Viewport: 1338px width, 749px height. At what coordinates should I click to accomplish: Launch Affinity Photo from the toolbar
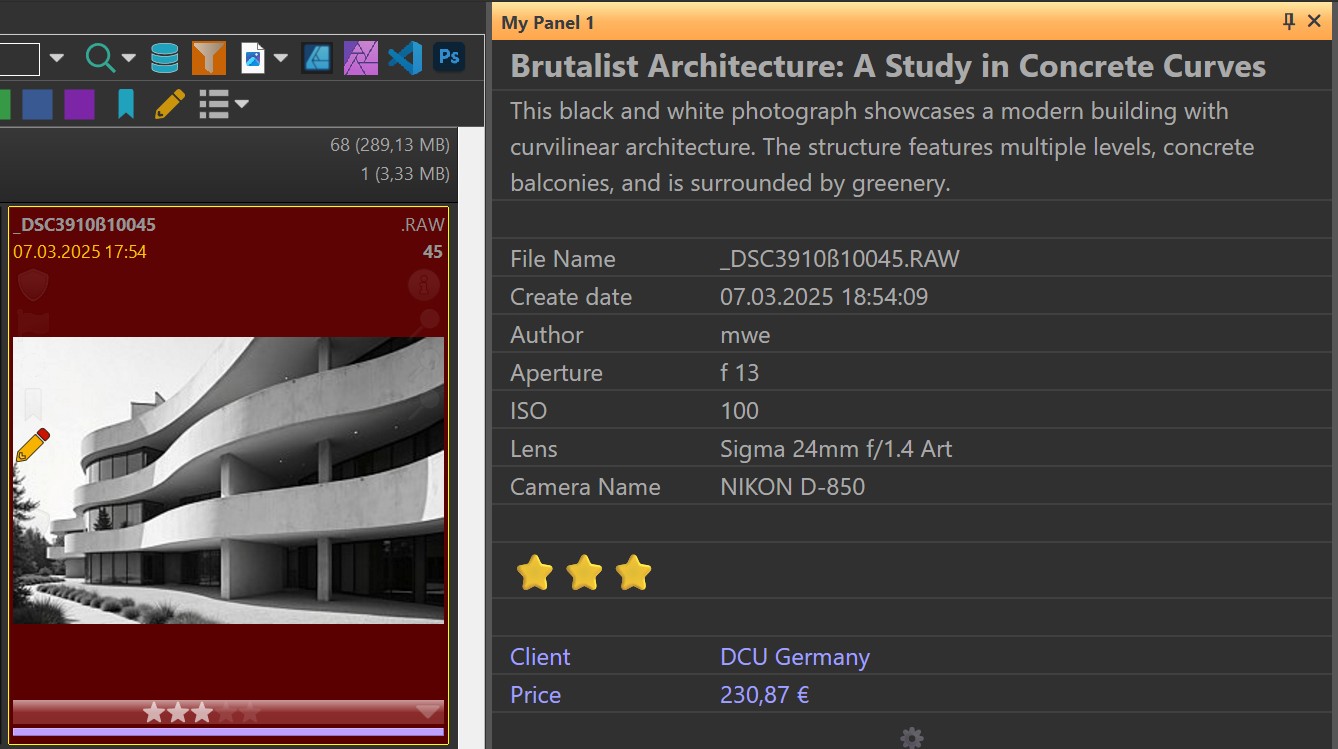[360, 58]
